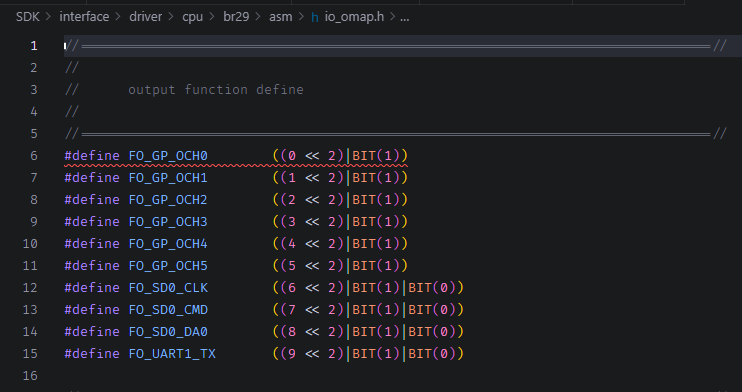The image size is (742, 392).
Task: Click the FO_GP_OCH5 identifier
Action: [x=168, y=266]
